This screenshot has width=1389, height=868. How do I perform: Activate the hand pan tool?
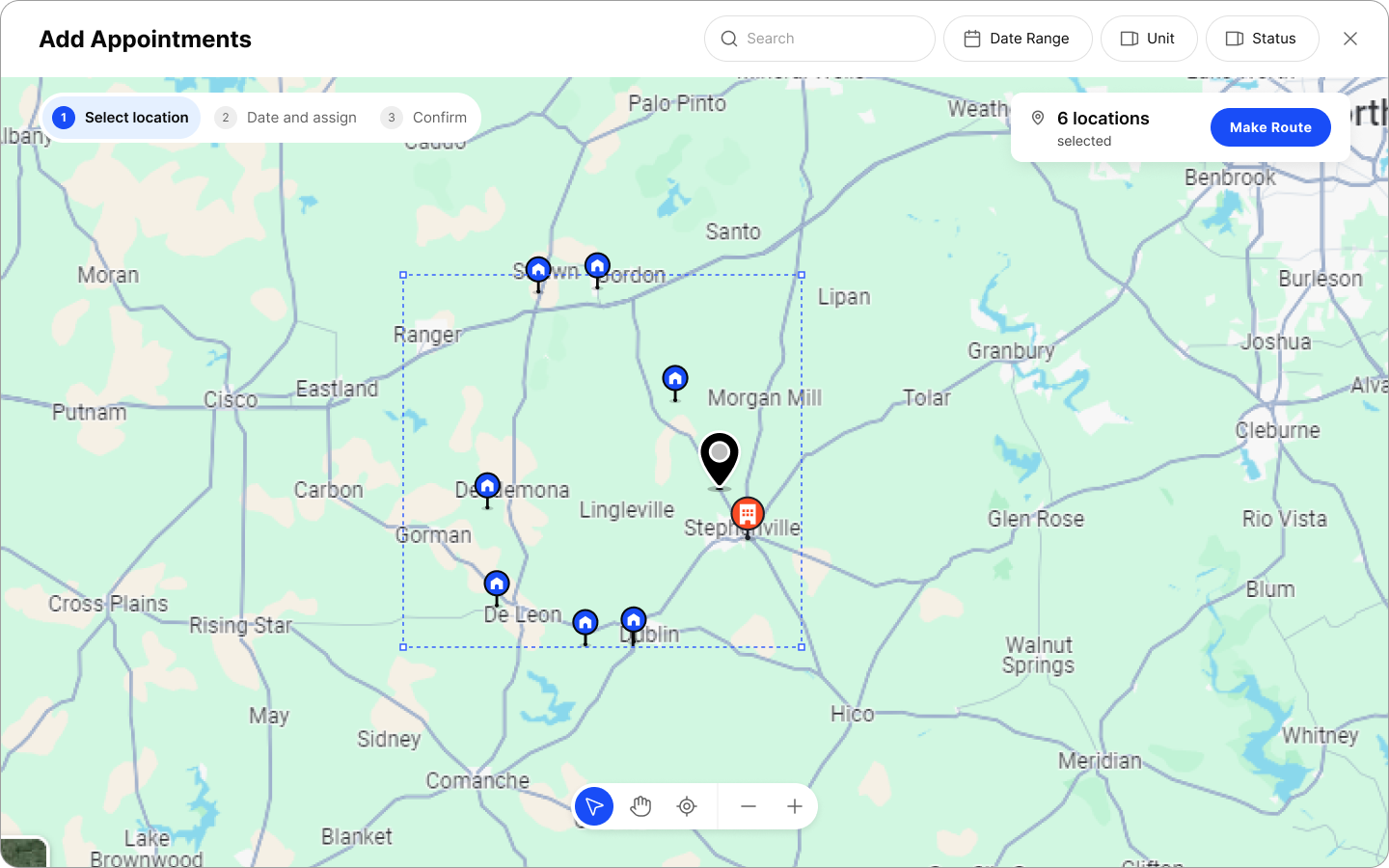pyautogui.click(x=640, y=806)
